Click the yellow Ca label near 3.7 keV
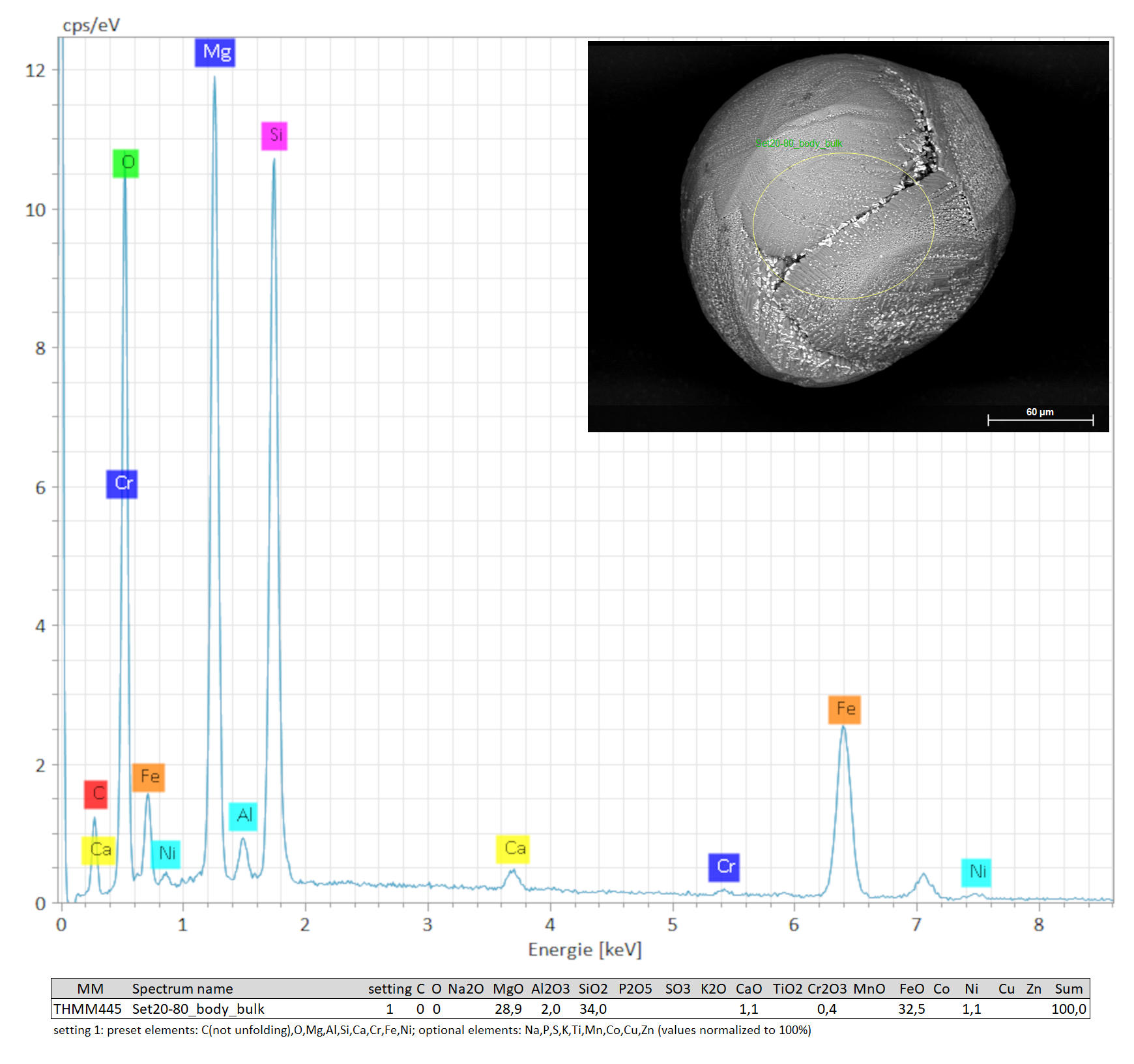 (x=513, y=849)
